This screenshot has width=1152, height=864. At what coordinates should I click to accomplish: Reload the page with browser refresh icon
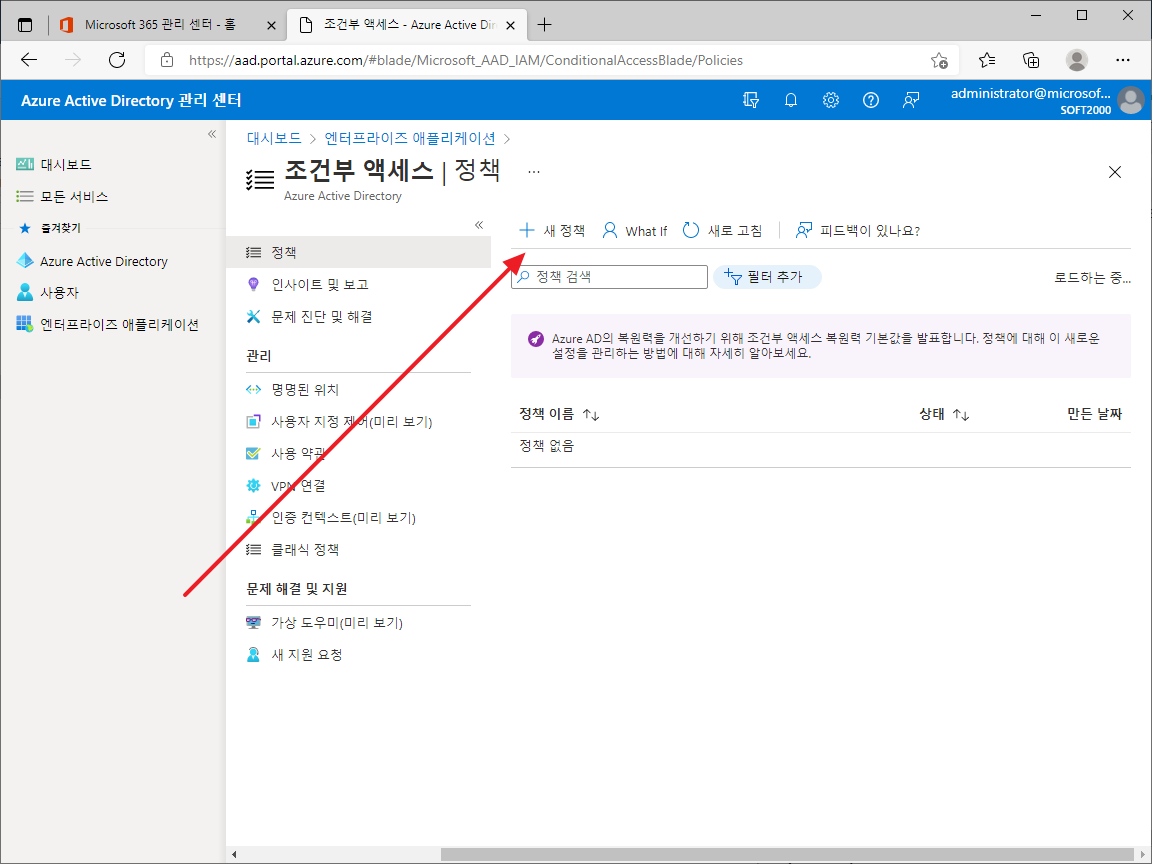click(x=117, y=60)
